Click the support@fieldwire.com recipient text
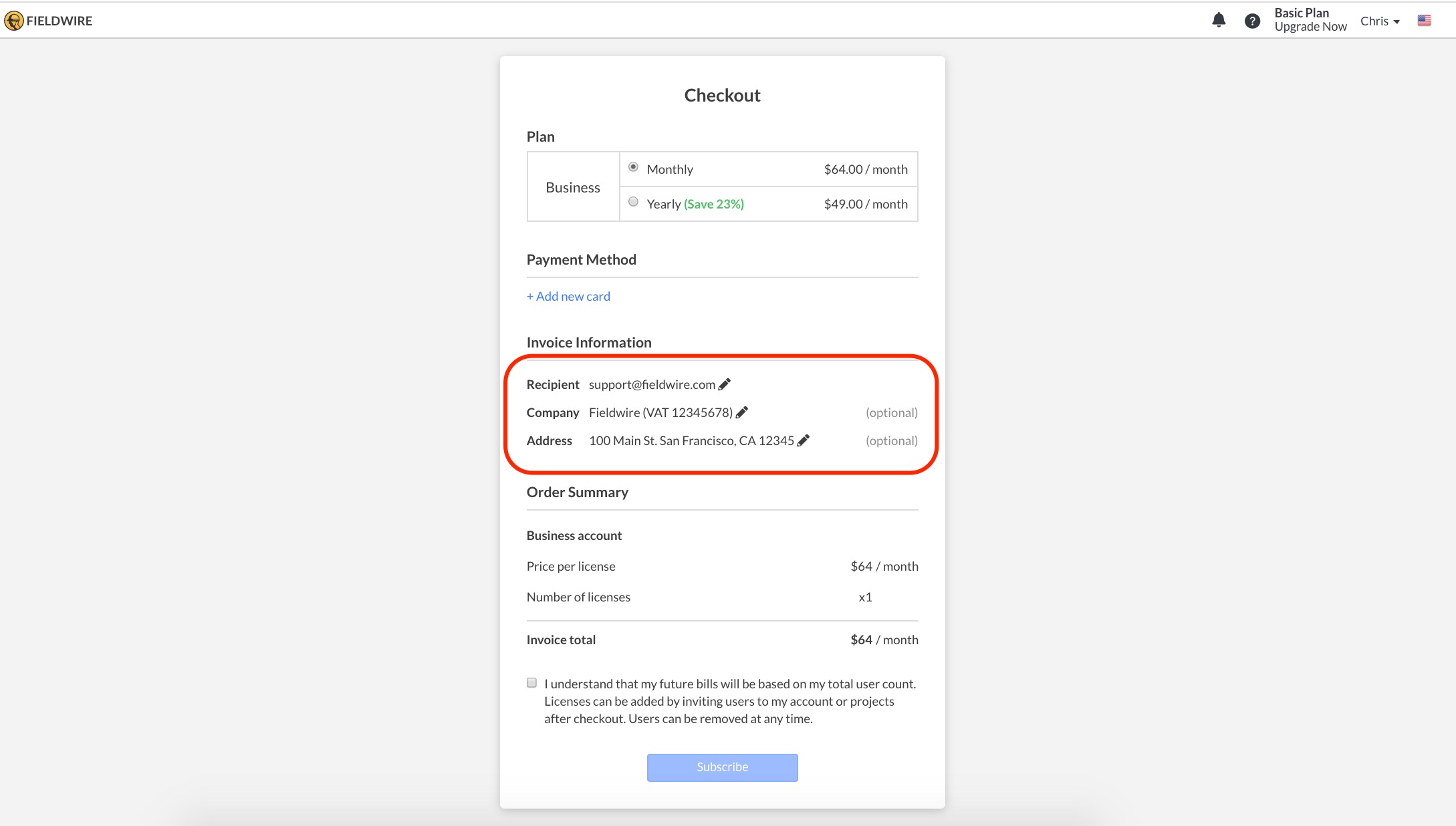This screenshot has width=1456, height=826. [x=652, y=384]
